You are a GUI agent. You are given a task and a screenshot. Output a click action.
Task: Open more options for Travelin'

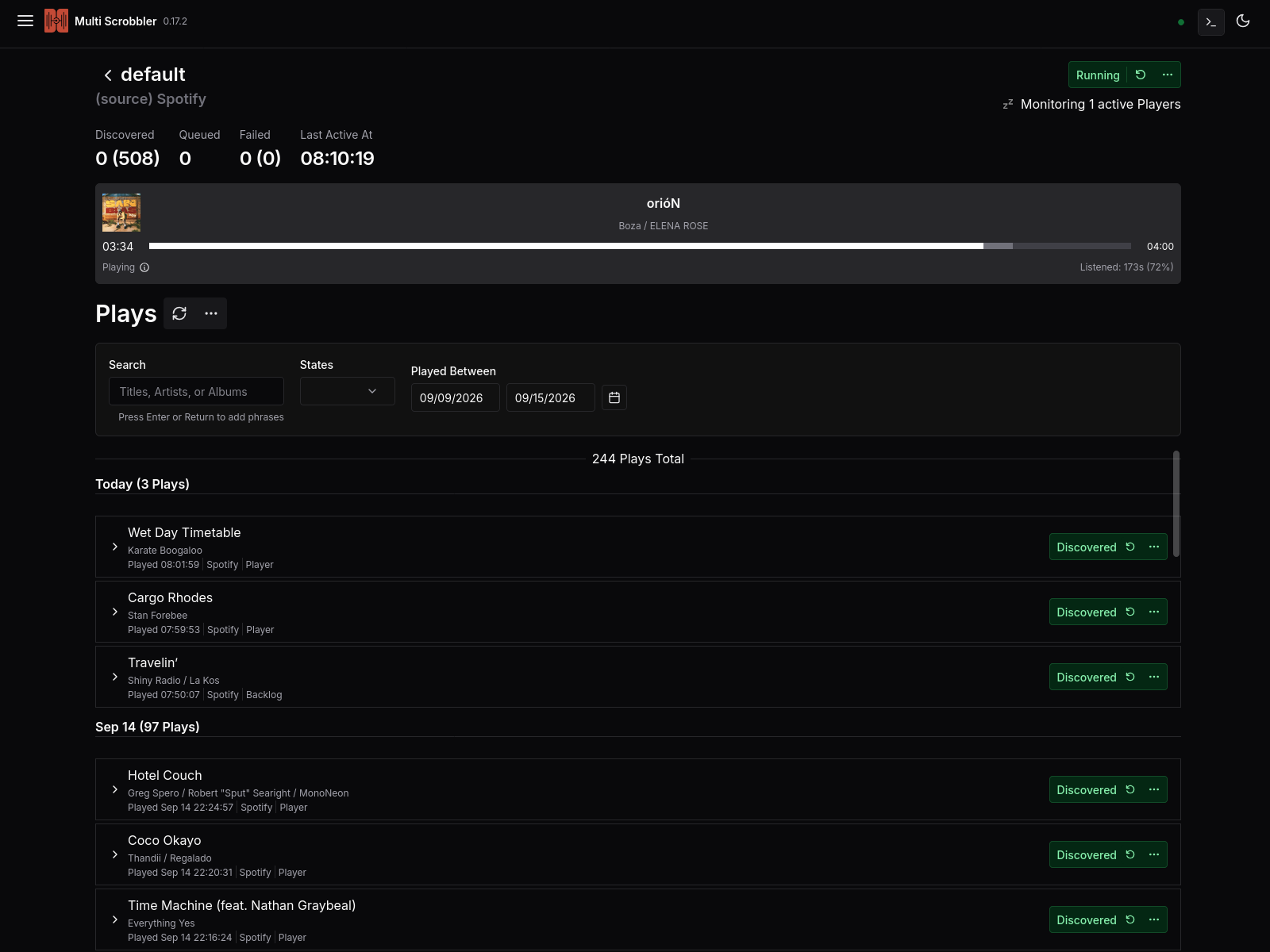1154,677
